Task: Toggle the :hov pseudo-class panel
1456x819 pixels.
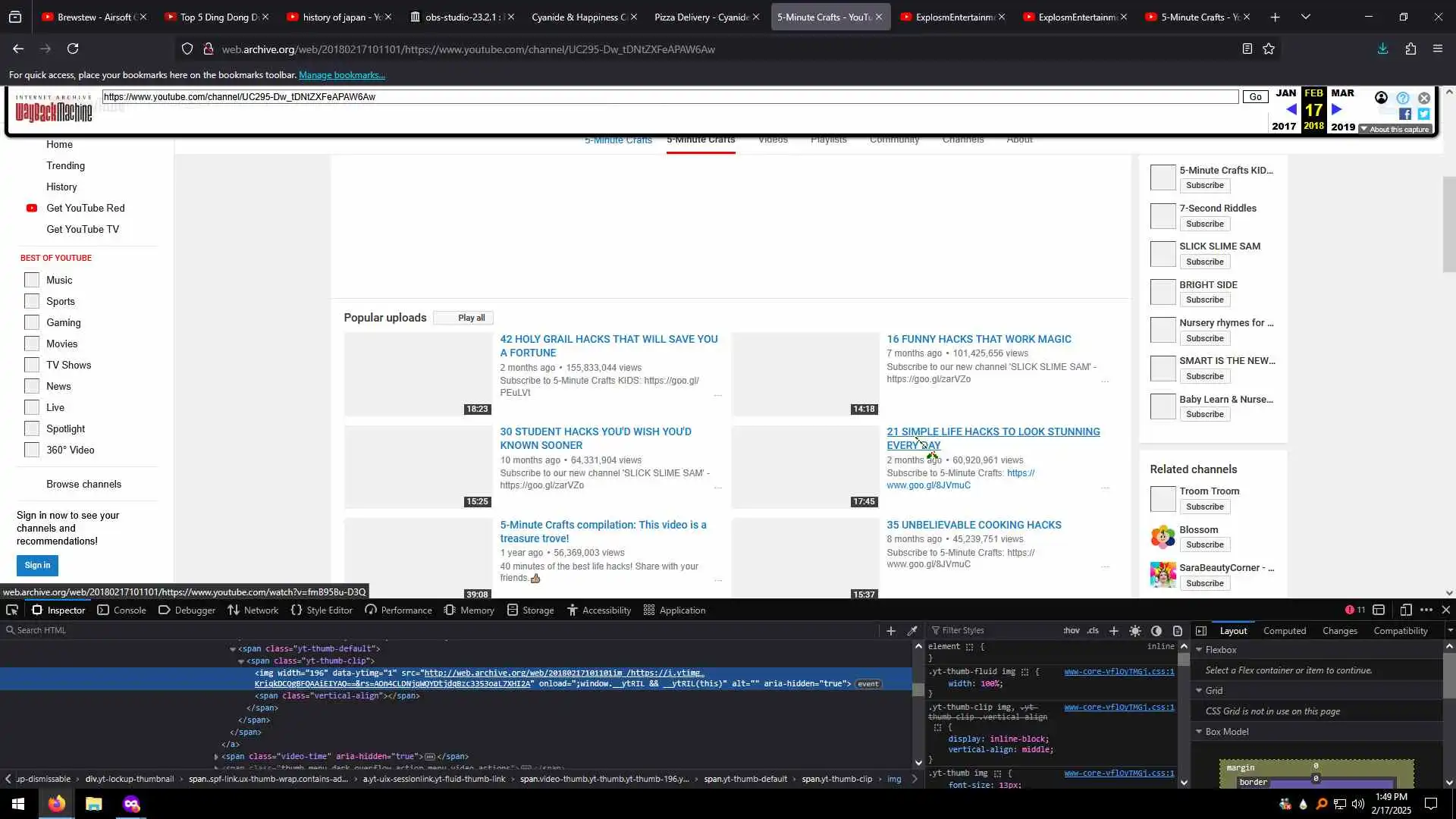Action: coord(1072,631)
